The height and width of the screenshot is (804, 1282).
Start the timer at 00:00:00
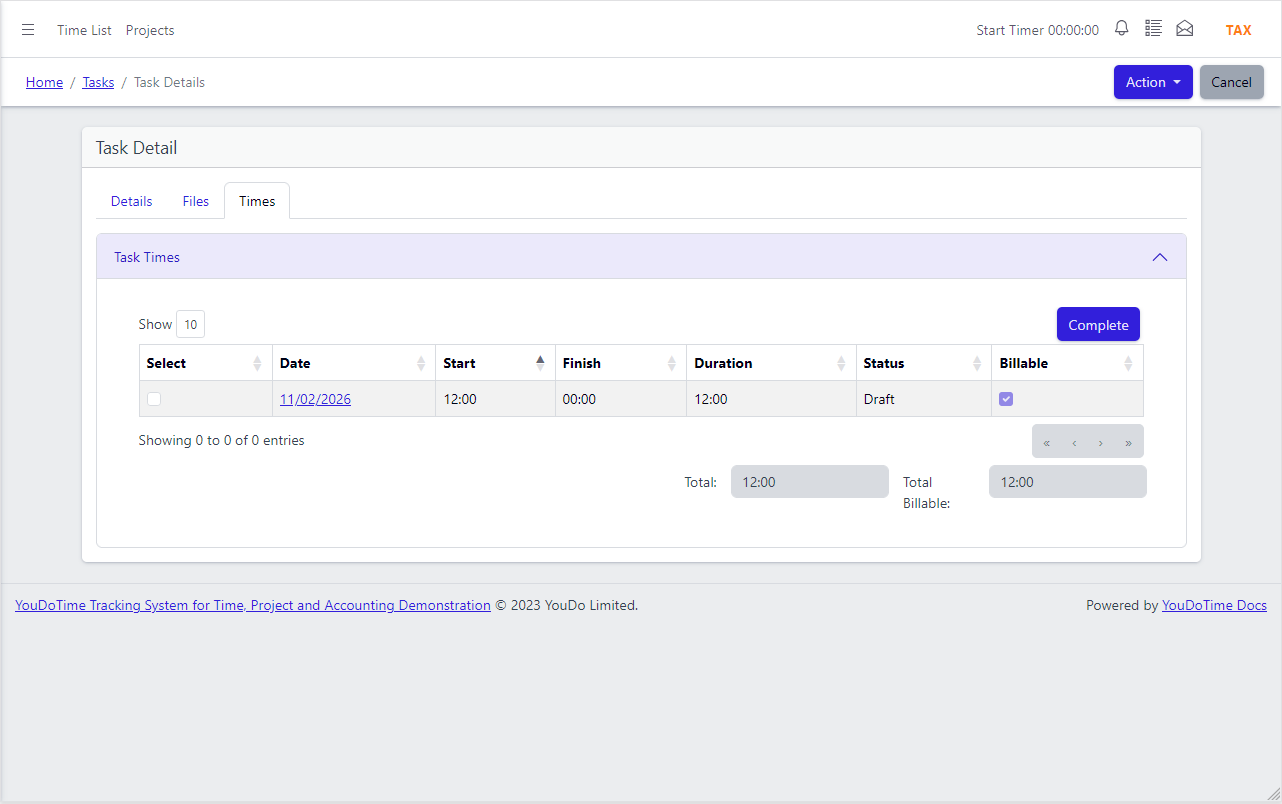coord(1038,30)
